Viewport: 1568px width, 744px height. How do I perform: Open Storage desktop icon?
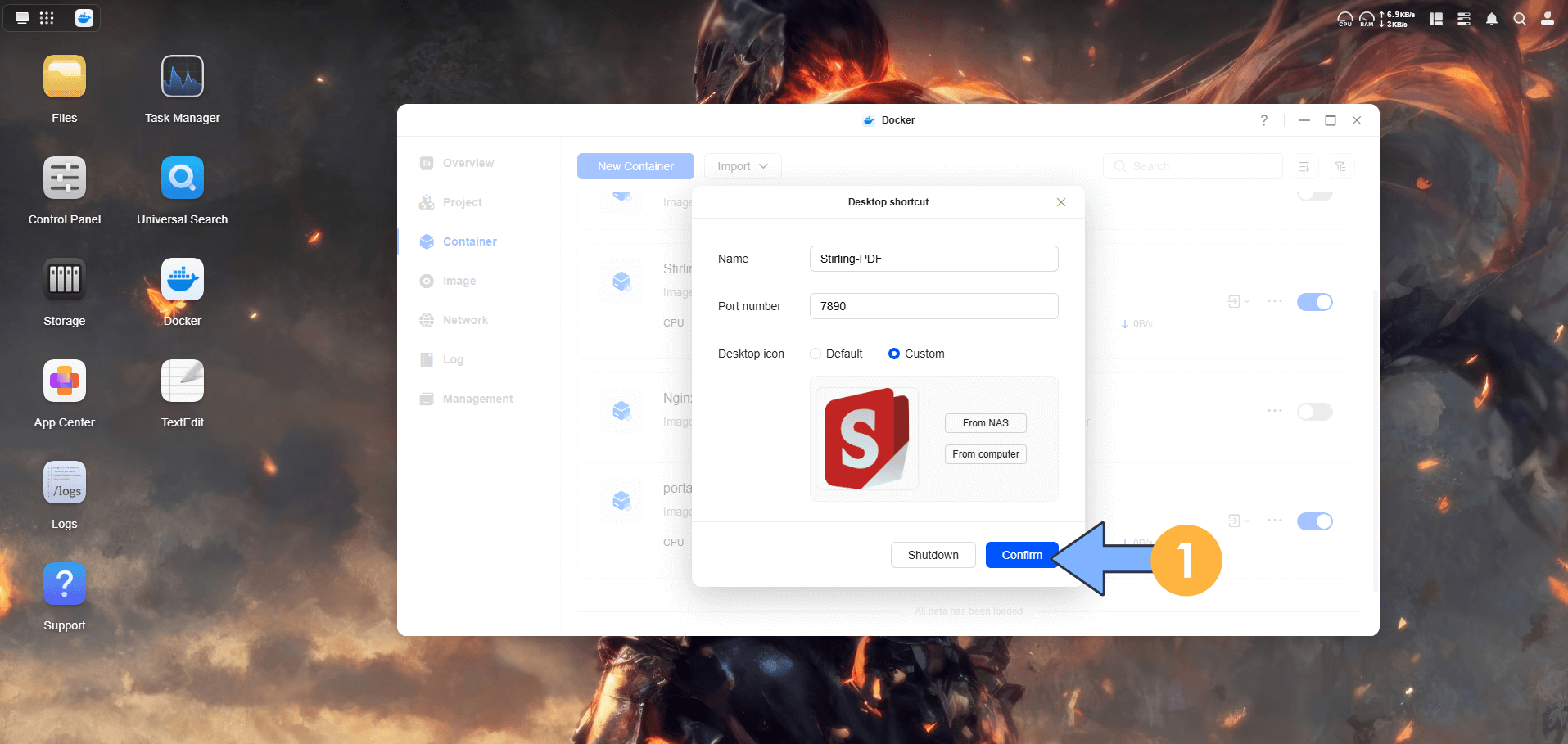point(65,280)
